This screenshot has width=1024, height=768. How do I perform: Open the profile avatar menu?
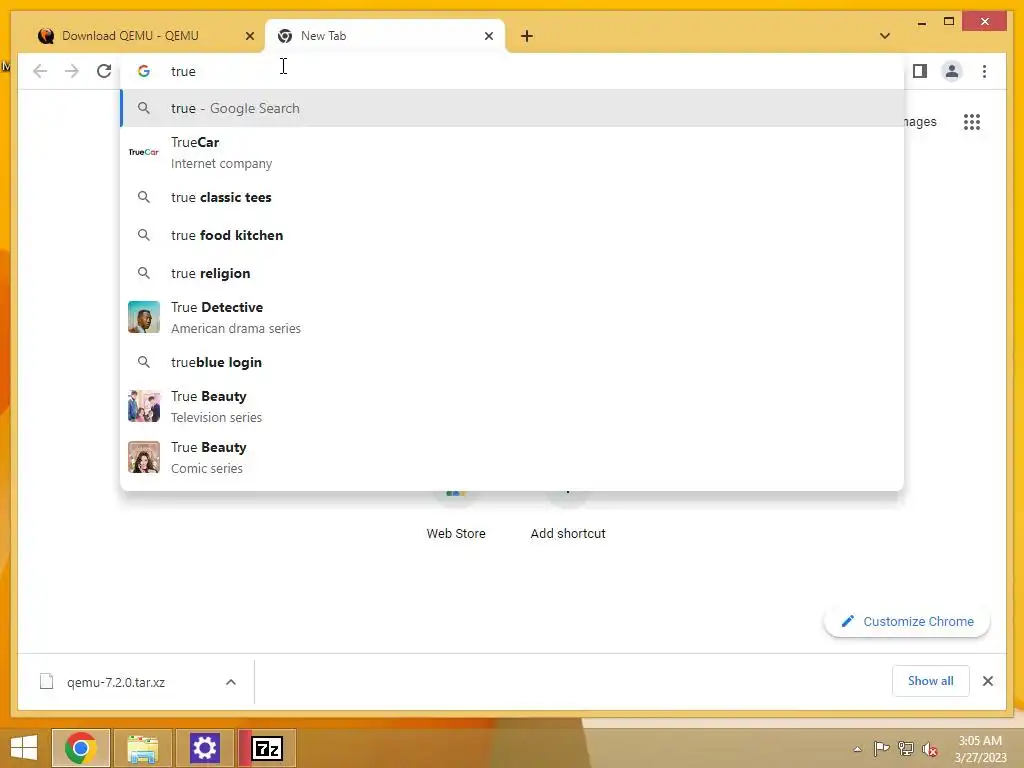coord(952,71)
